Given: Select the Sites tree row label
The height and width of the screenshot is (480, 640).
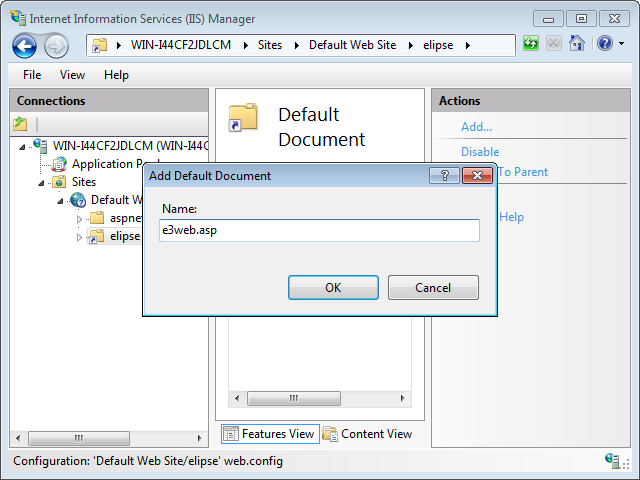Looking at the screenshot, I should [84, 182].
